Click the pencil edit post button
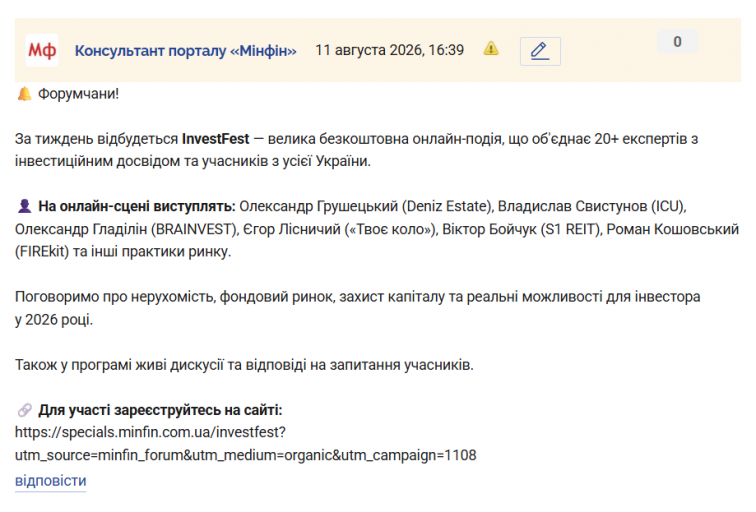This screenshot has width=756, height=512. 540,51
